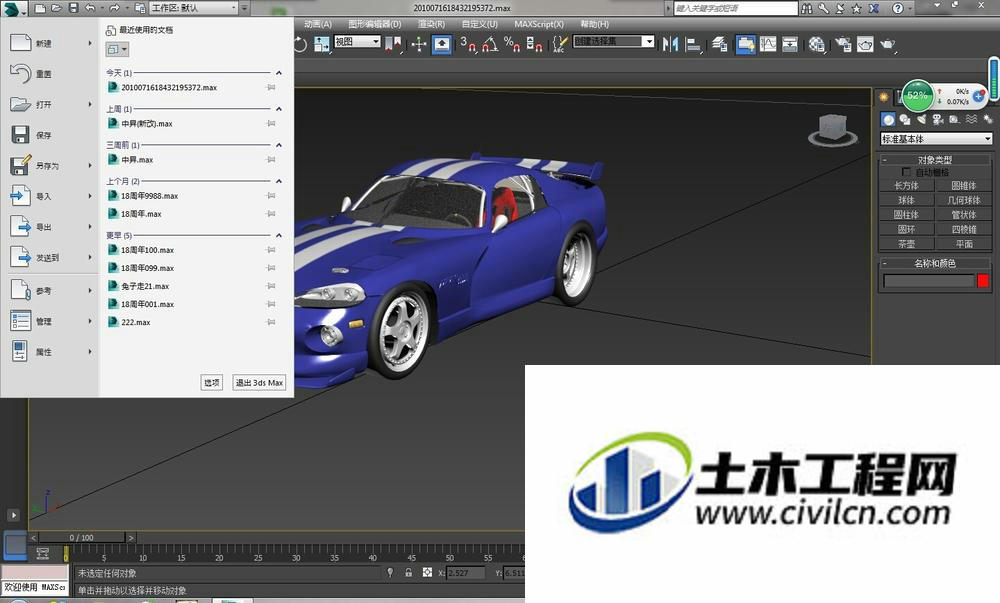Open the Rendered Frame Window icon
This screenshot has height=603, width=1000.
pos(865,44)
